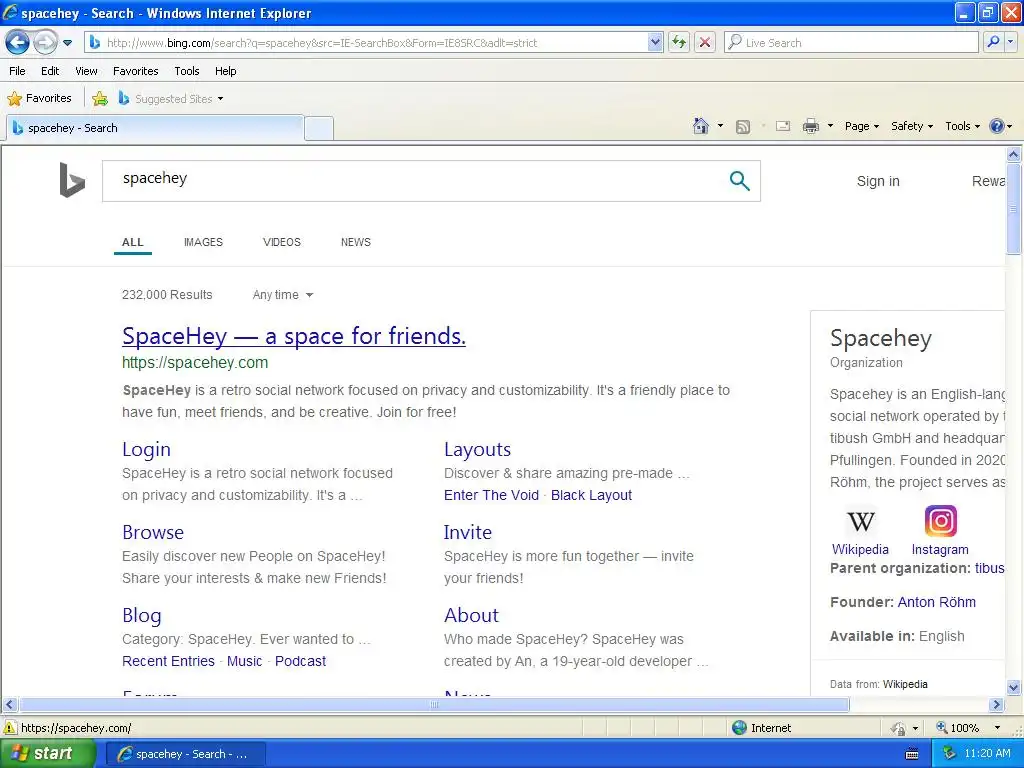Click the Live Search magnifier button
The width and height of the screenshot is (1024, 768).
click(993, 43)
